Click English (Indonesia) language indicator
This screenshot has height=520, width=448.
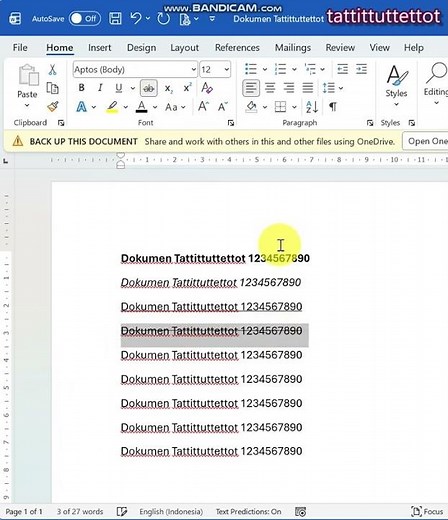pos(171,512)
